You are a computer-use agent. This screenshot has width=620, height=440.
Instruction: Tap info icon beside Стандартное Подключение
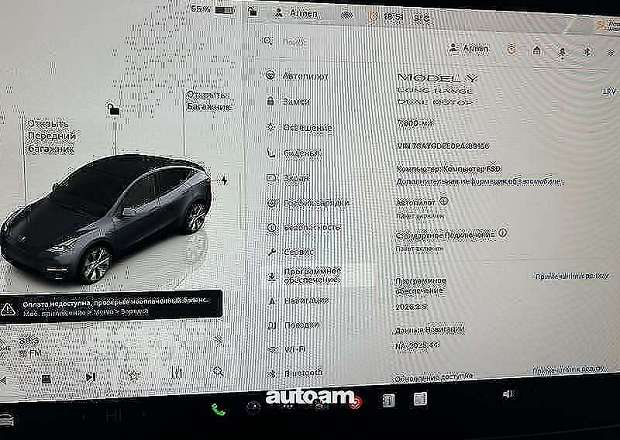click(x=503, y=233)
